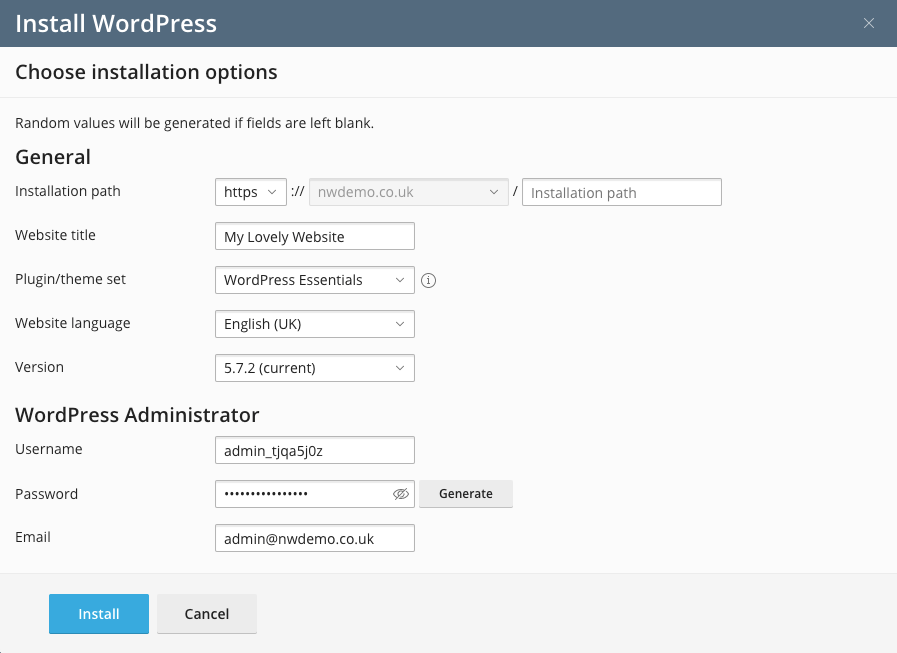Click the 'Installation path' label text
Screen dimensions: 897x653
68,191
